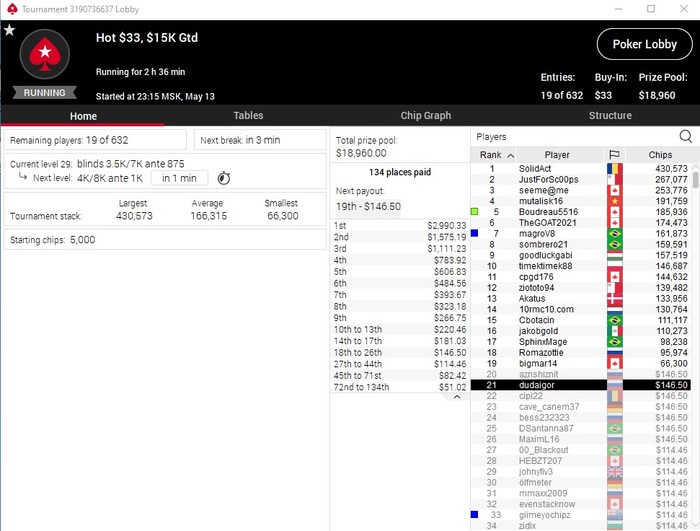700x531 pixels.
Task: Click the level timer stopwatch icon
Action: tap(224, 178)
